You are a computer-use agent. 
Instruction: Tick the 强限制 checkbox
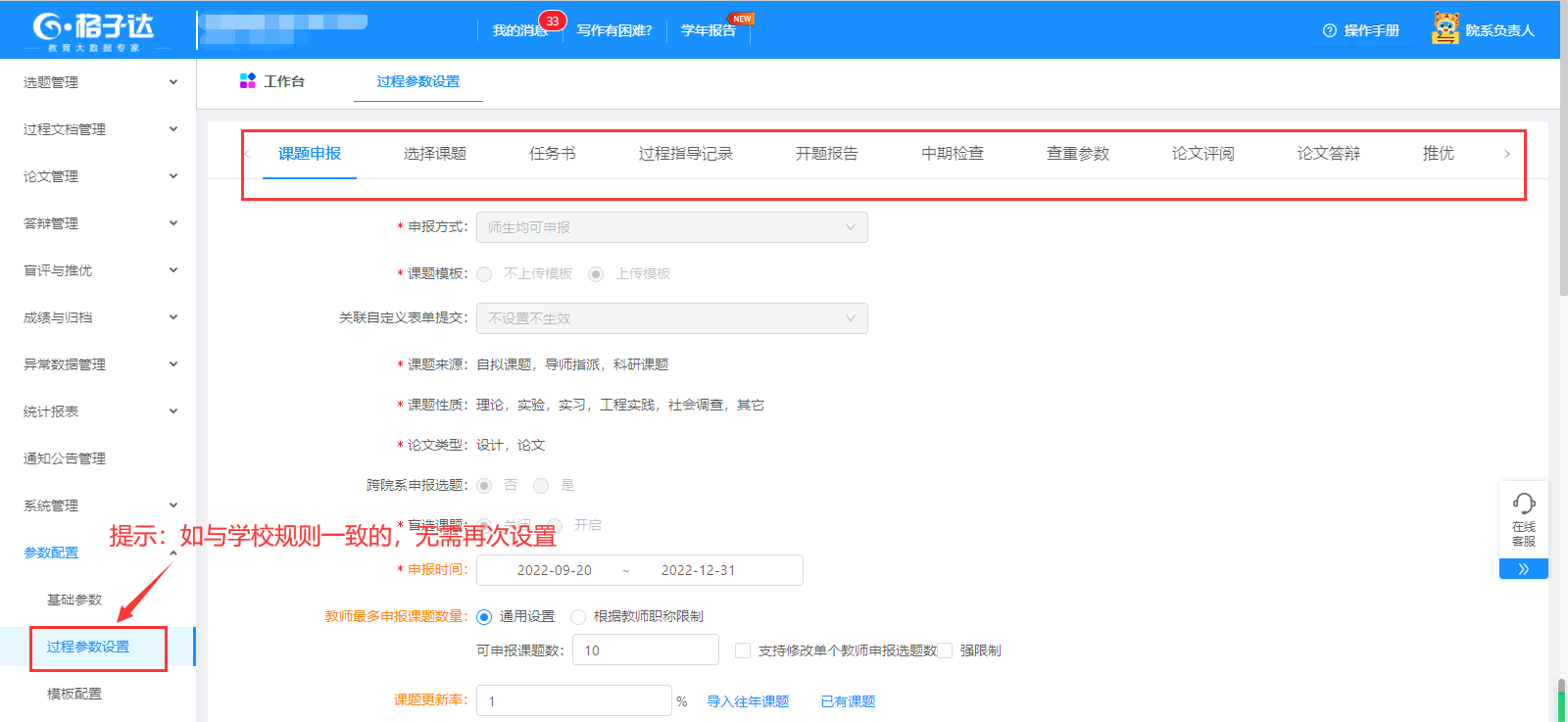coord(945,650)
